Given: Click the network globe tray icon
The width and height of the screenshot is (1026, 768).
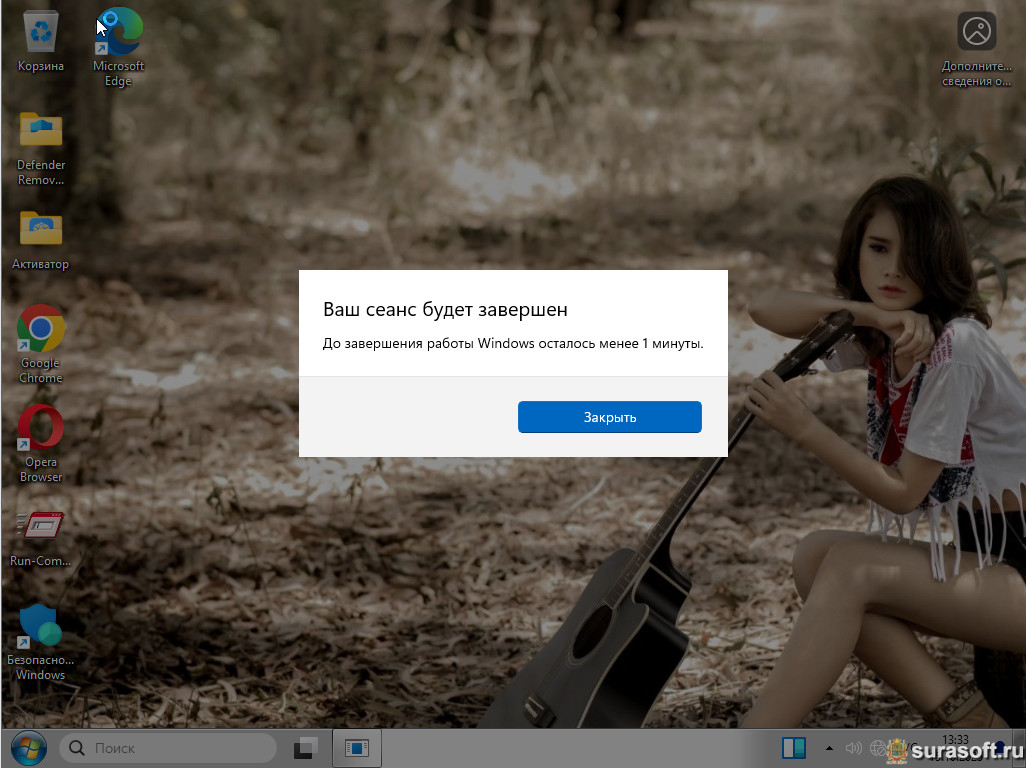Looking at the screenshot, I should pos(878,748).
